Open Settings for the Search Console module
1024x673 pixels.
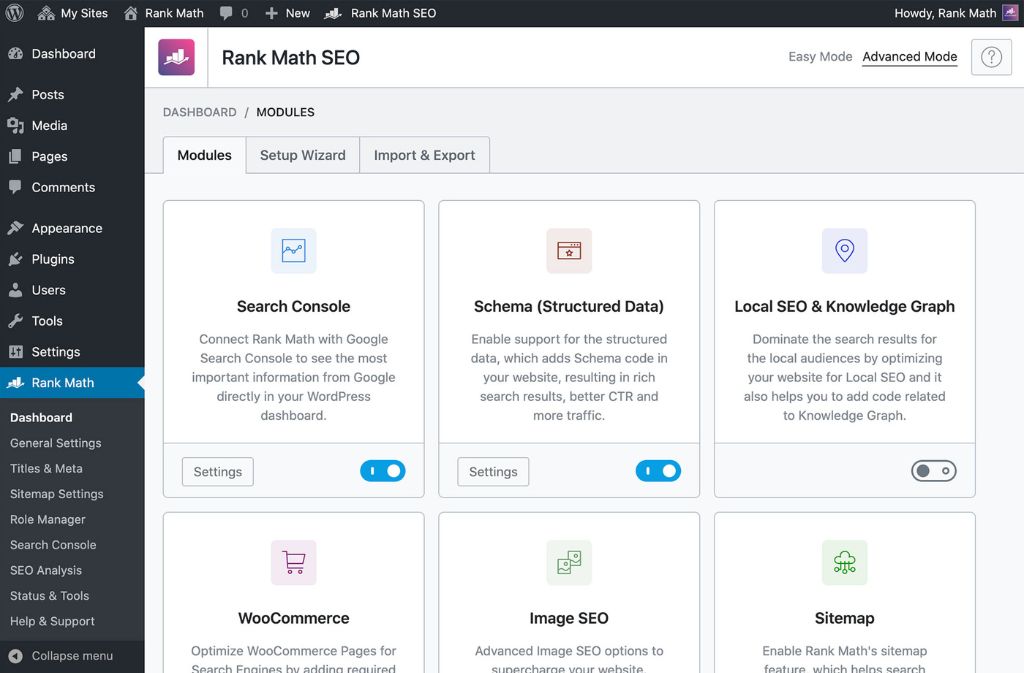pyautogui.click(x=217, y=472)
